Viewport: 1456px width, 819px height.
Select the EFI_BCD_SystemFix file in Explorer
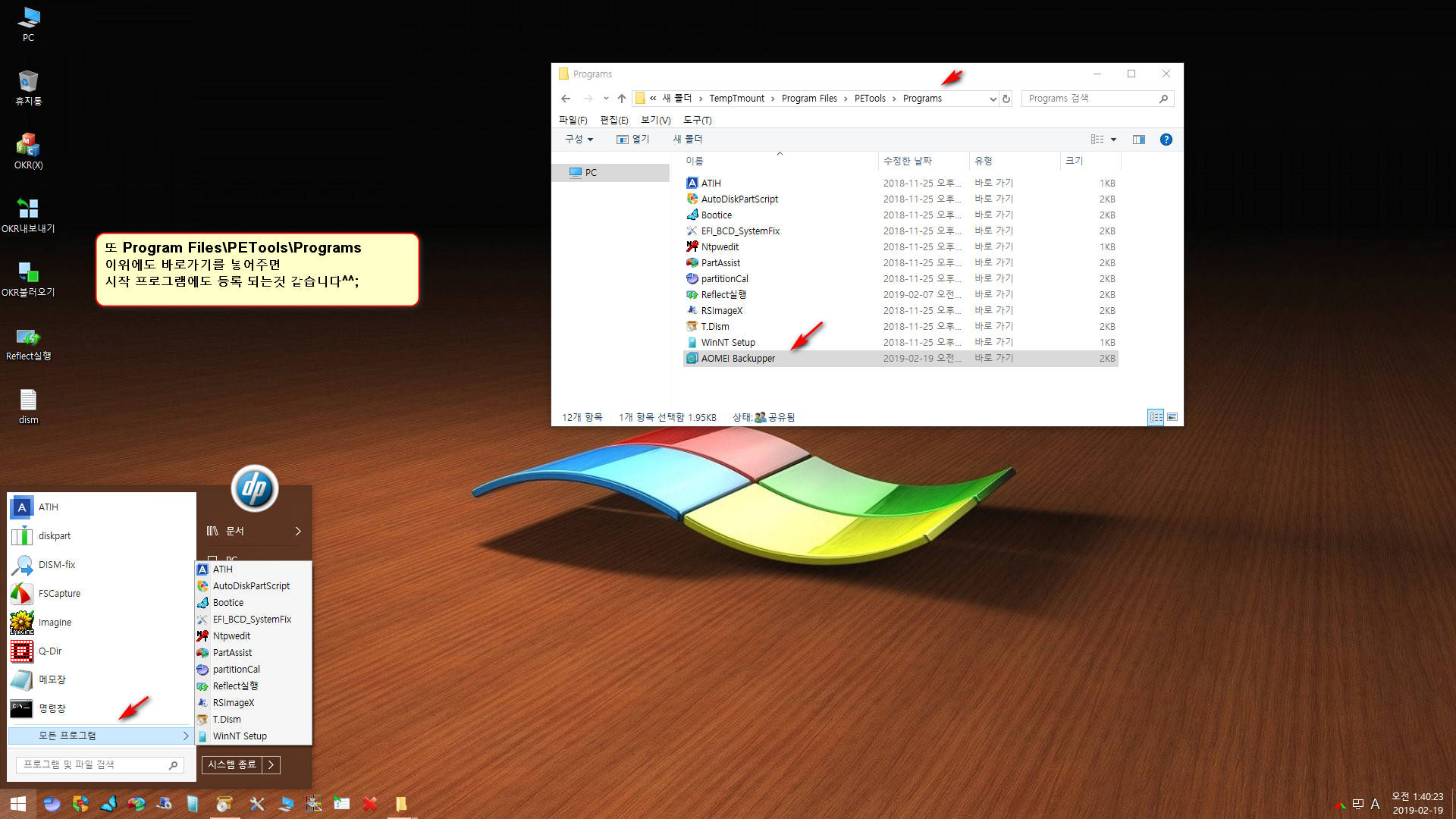tap(901, 231)
